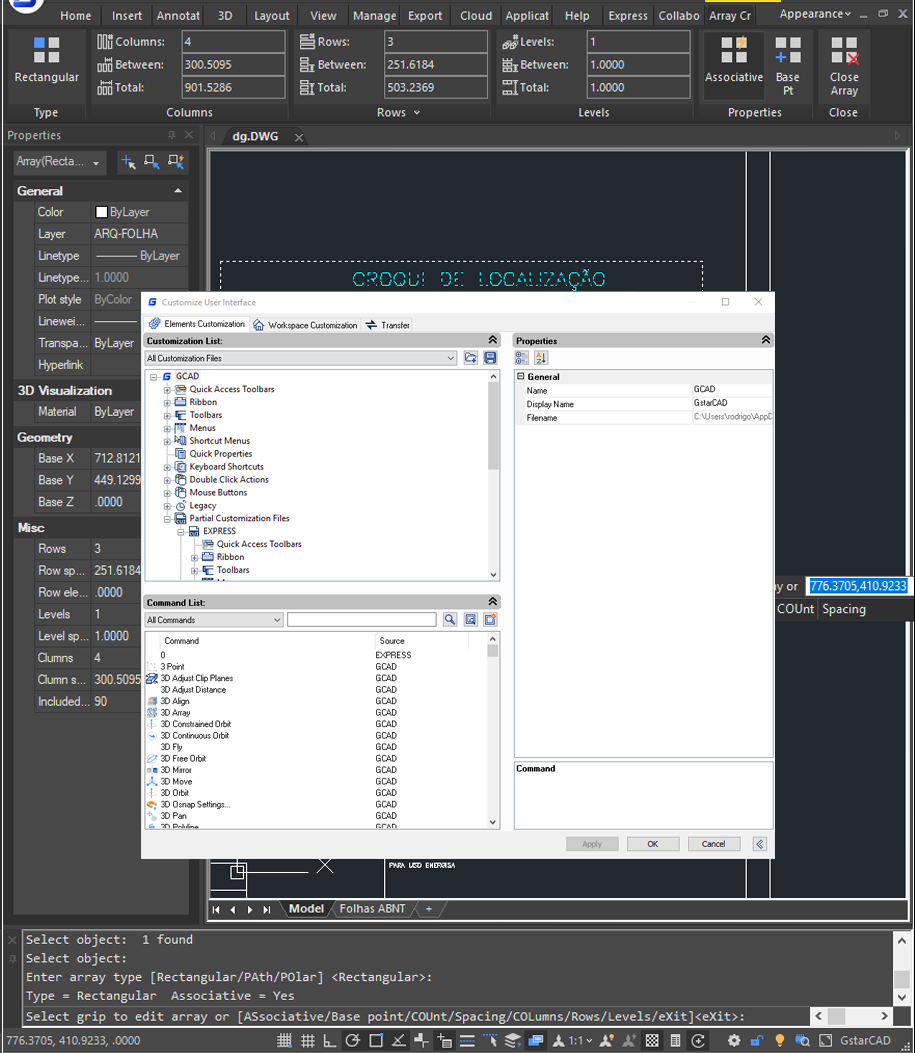Click the light bulb icon in status bar
Screen dimensions: 915x1053
click(x=779, y=1040)
